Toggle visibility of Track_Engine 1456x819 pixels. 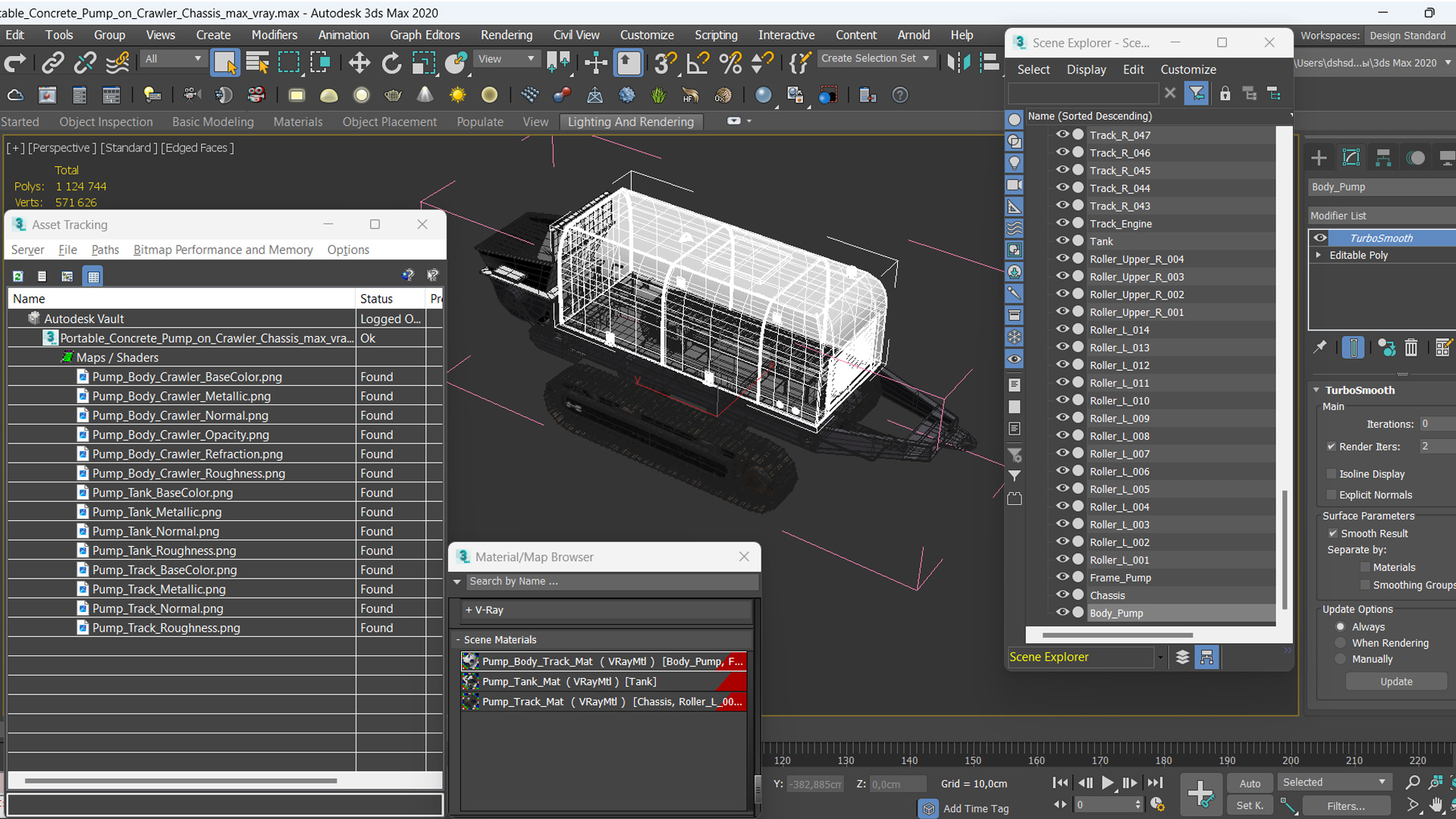(1062, 223)
